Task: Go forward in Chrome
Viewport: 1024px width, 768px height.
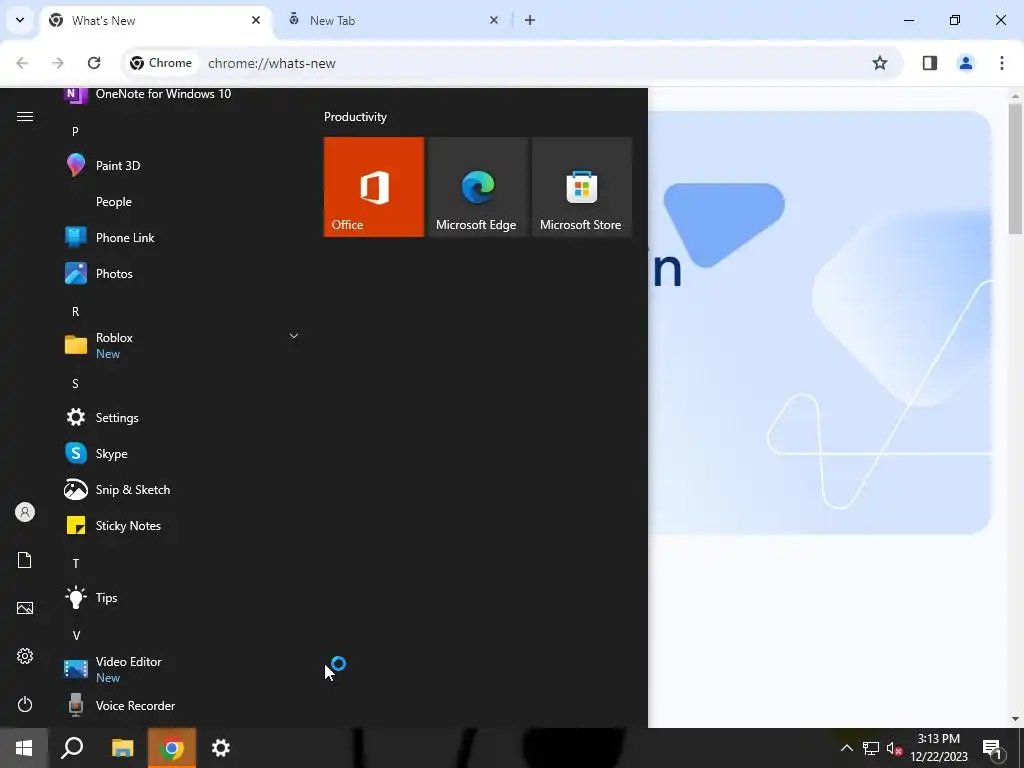Action: coord(58,63)
